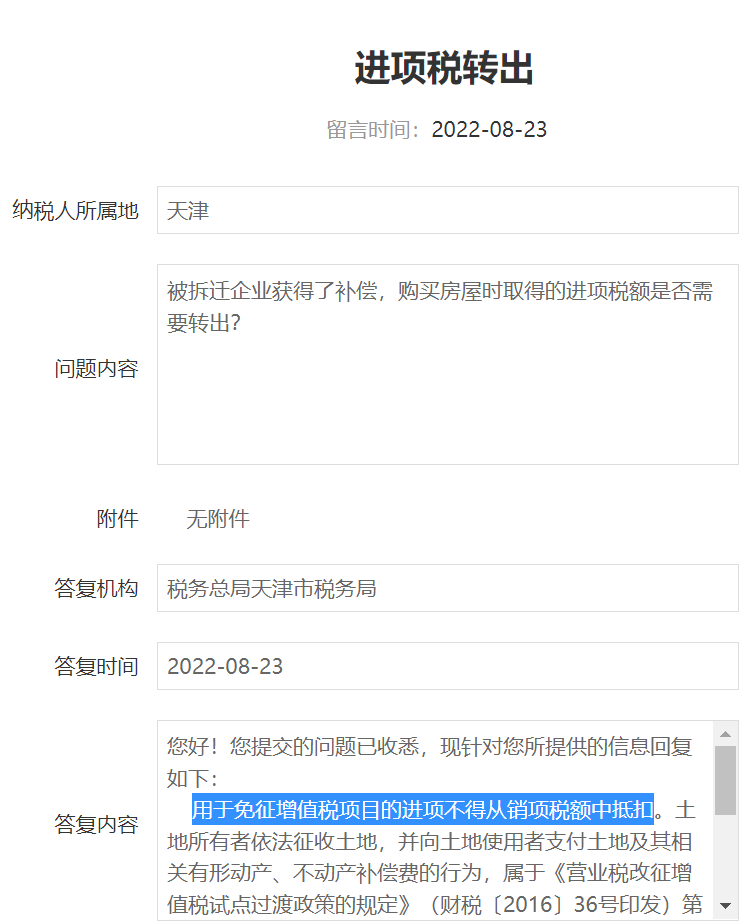The width and height of the screenshot is (746, 922).
Task: Click the 纳税人所属地 label
Action: (x=75, y=211)
